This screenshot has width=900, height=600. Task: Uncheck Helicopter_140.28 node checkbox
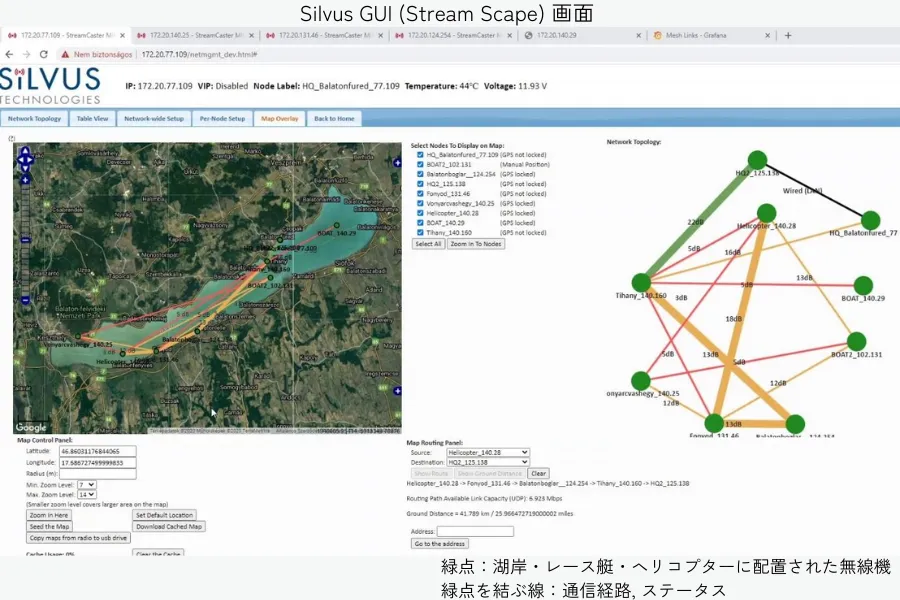[x=420, y=213]
